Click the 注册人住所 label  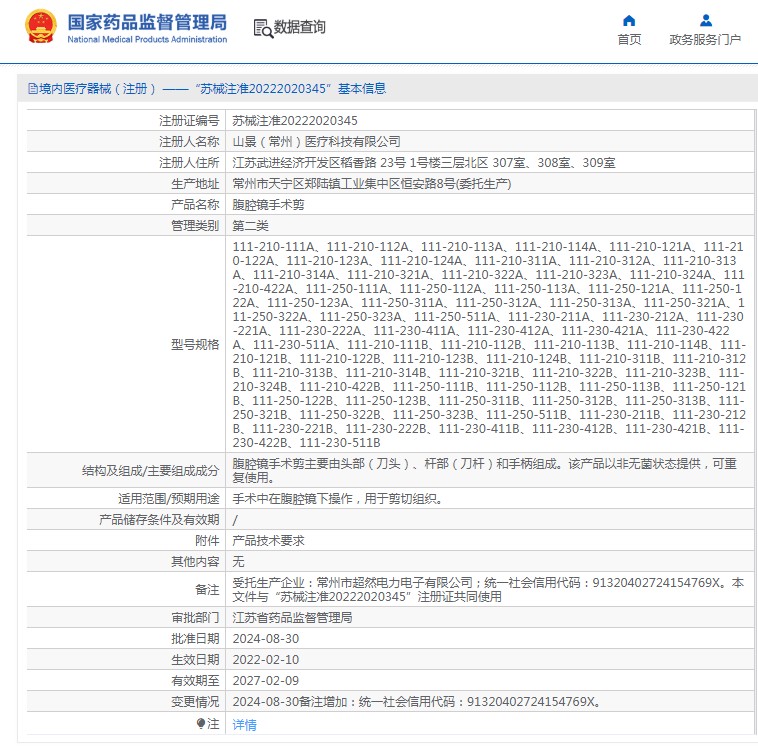pyautogui.click(x=189, y=162)
